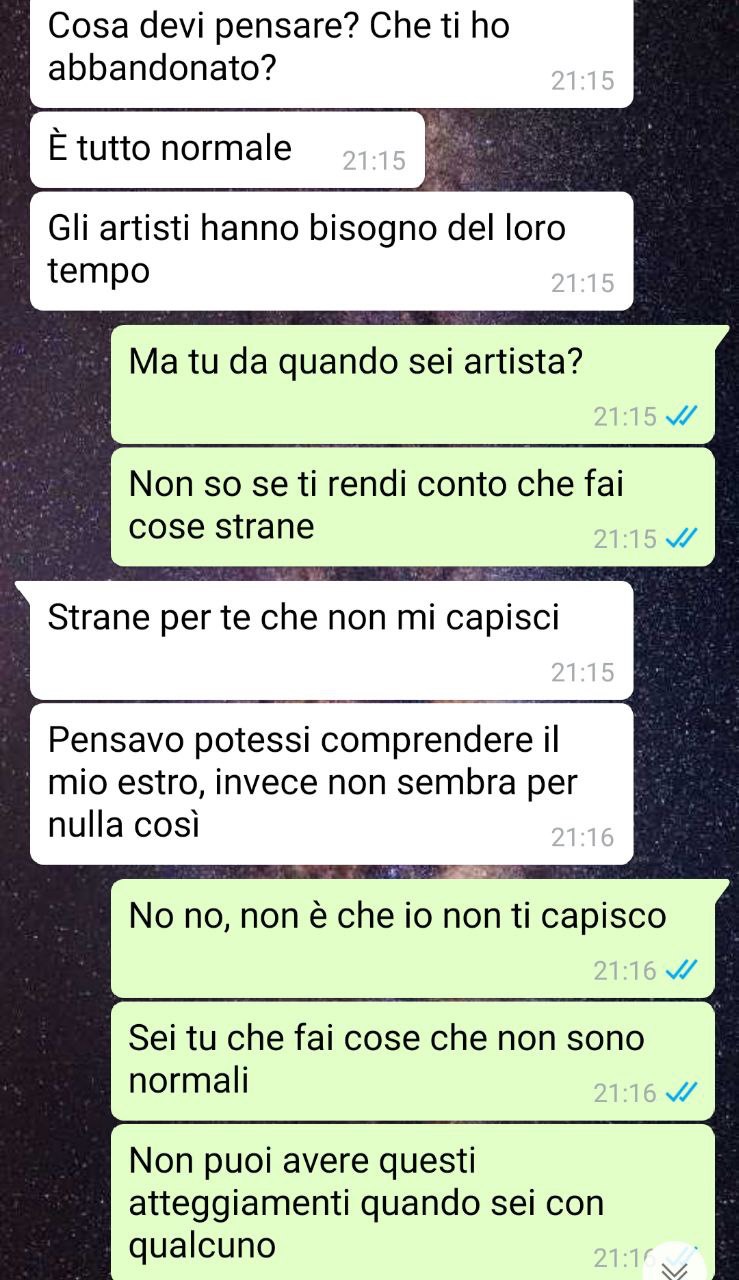
Task: Tap the 21:15 timestamp on 'Gli artisti hanno bisogno' message
Action: (582, 284)
